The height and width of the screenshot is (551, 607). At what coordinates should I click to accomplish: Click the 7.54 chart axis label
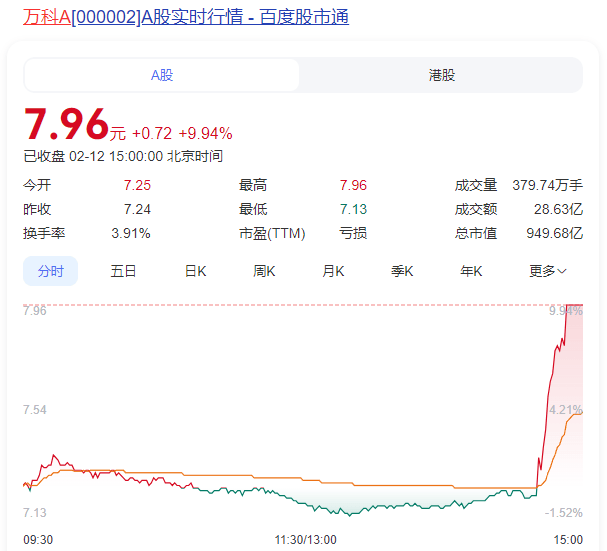(x=35, y=410)
